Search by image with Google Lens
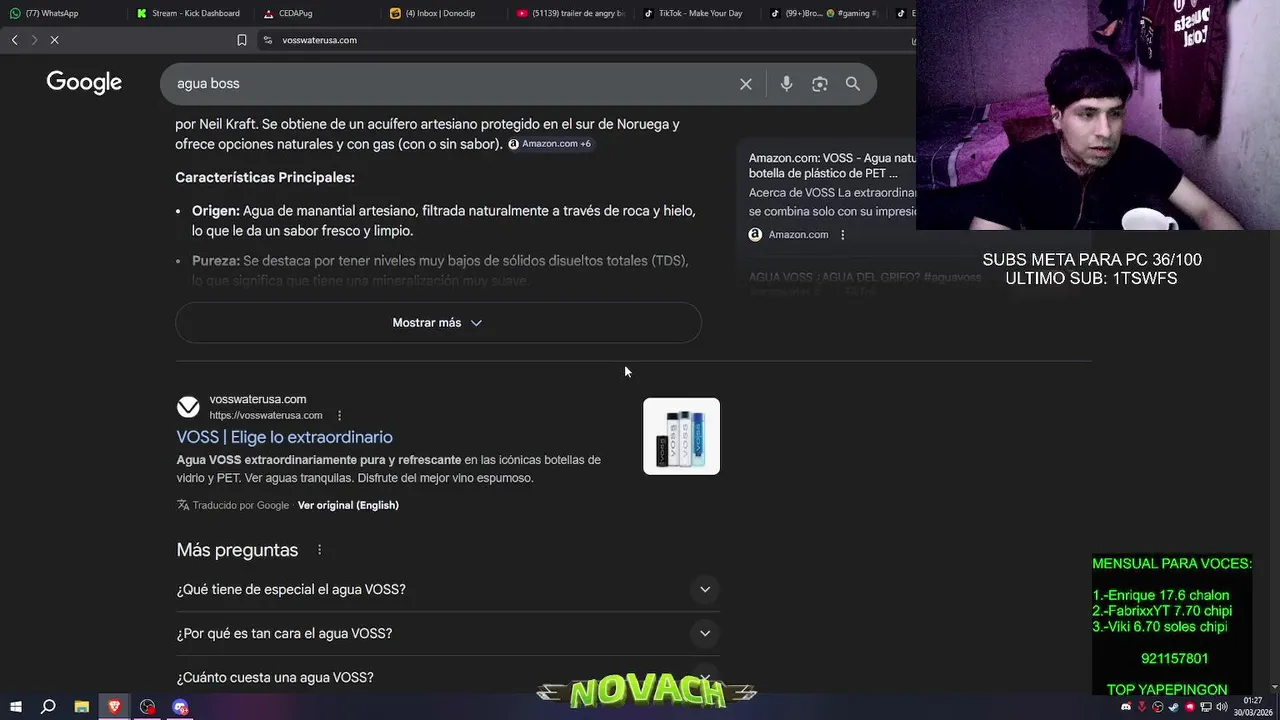 click(x=820, y=84)
